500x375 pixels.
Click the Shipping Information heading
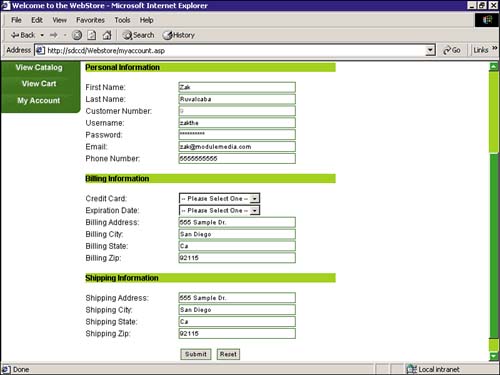click(x=122, y=278)
